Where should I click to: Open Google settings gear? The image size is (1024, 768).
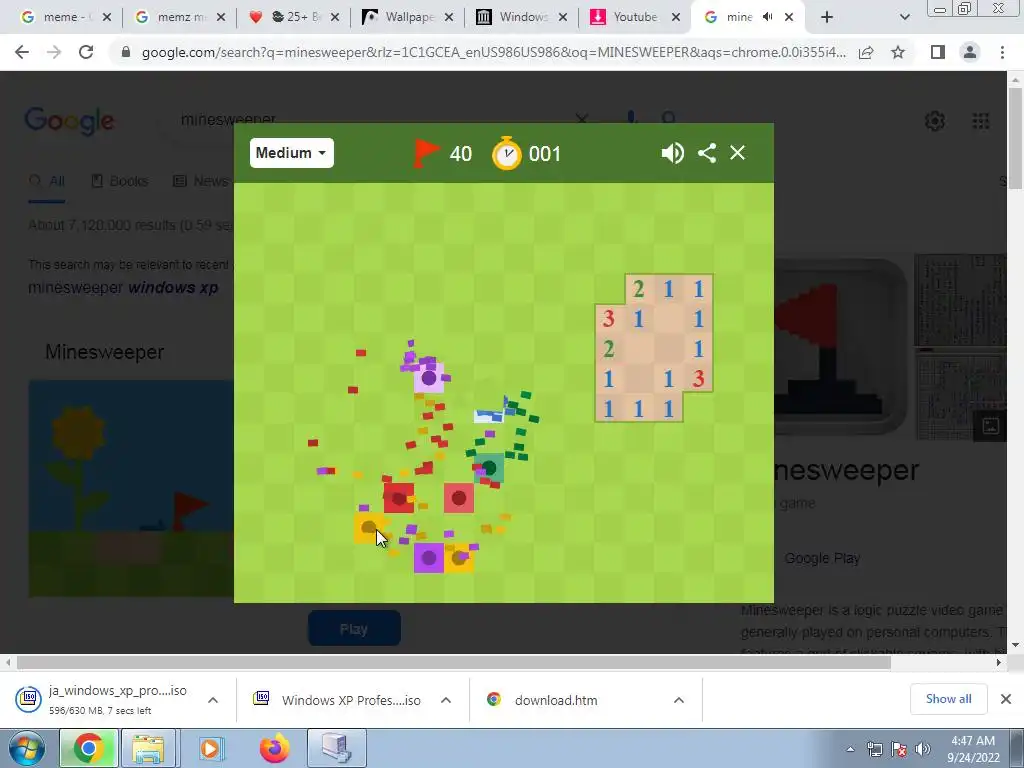[x=935, y=121]
